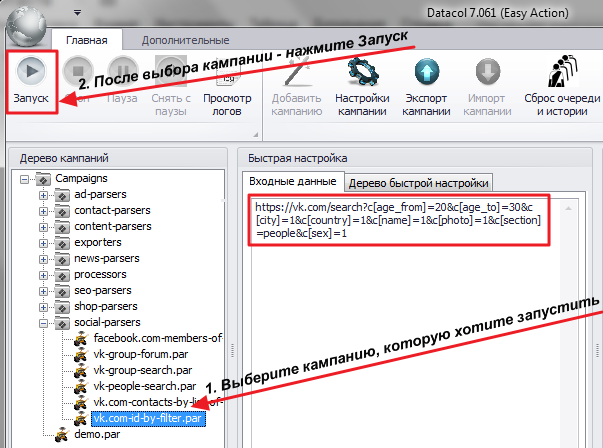603x448 pixels.
Task: Open Дерево быстрой настройки tab
Action: coord(418,183)
